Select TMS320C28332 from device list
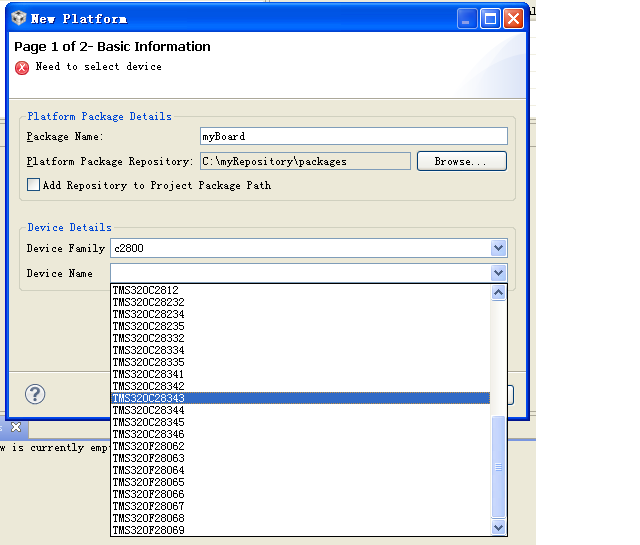 click(x=300, y=338)
